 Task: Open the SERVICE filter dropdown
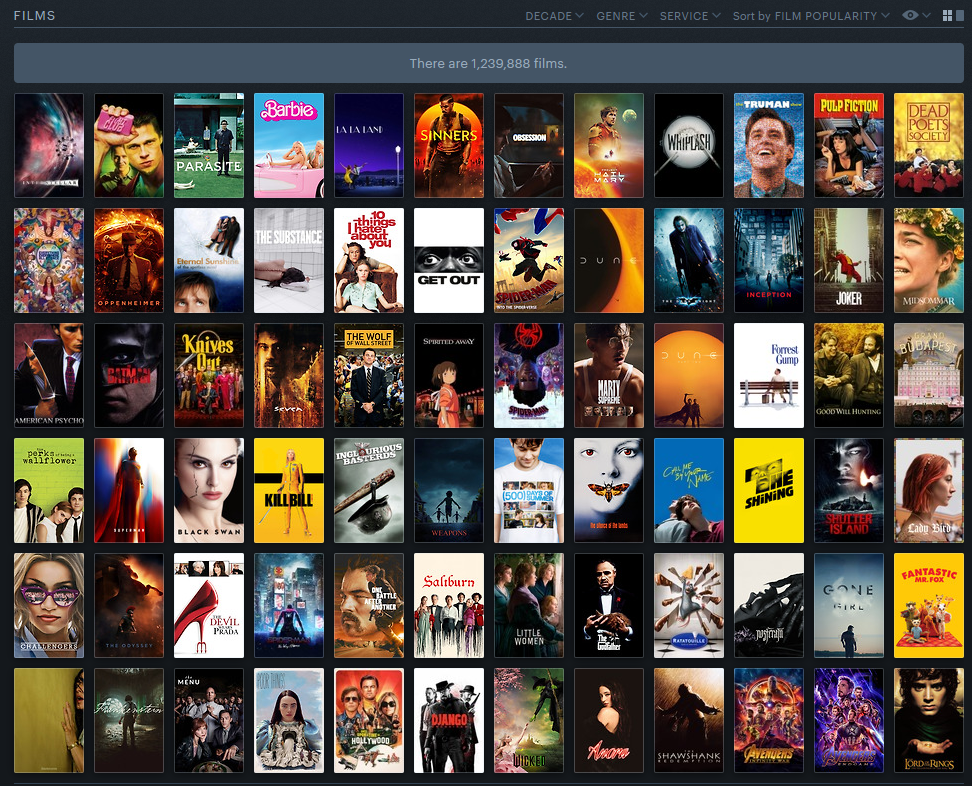[690, 16]
